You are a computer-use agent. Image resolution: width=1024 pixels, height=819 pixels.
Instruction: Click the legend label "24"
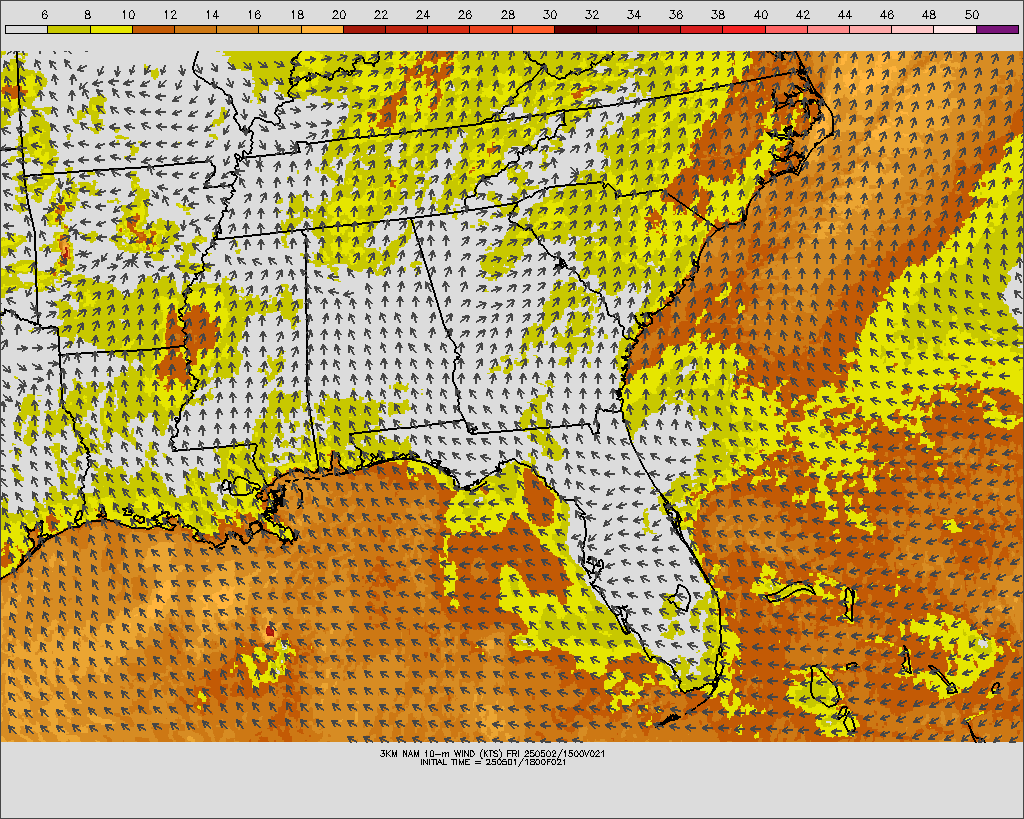click(423, 15)
